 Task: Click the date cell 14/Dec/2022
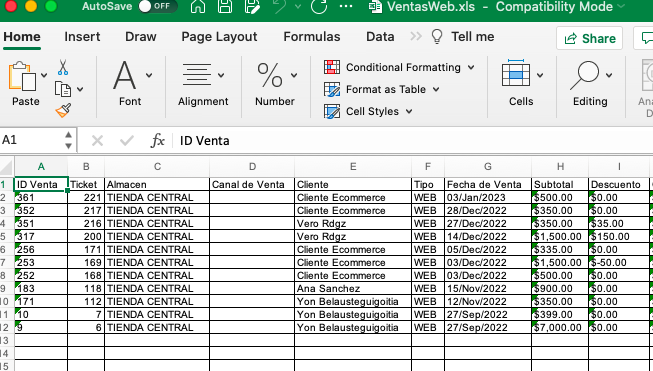point(488,237)
